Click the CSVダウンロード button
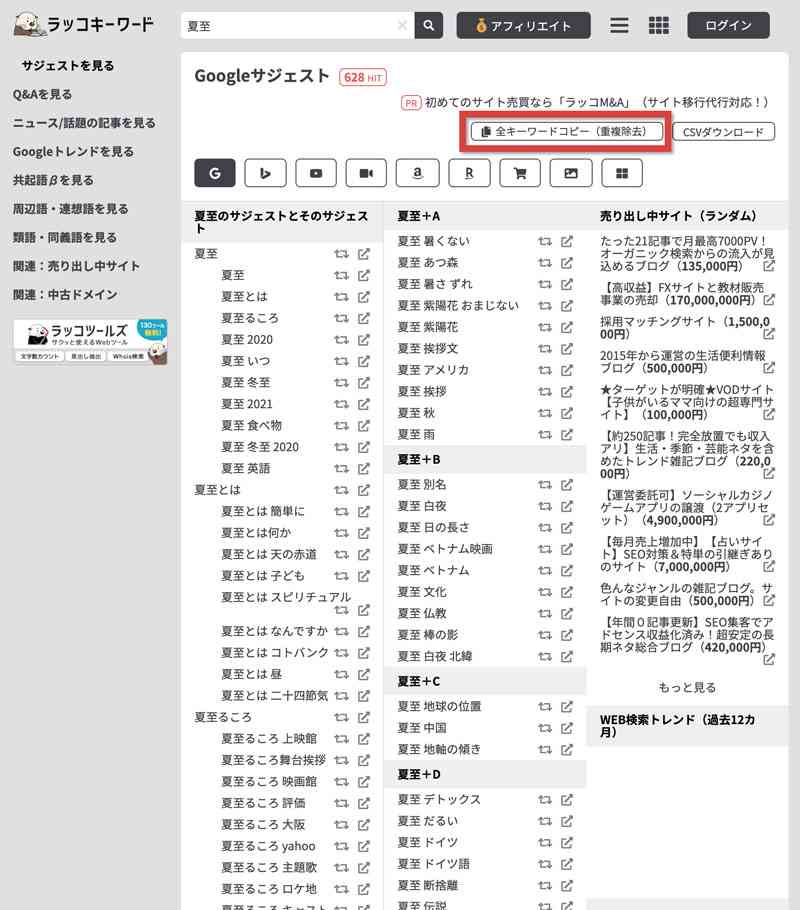The height and width of the screenshot is (910, 800). [x=723, y=132]
